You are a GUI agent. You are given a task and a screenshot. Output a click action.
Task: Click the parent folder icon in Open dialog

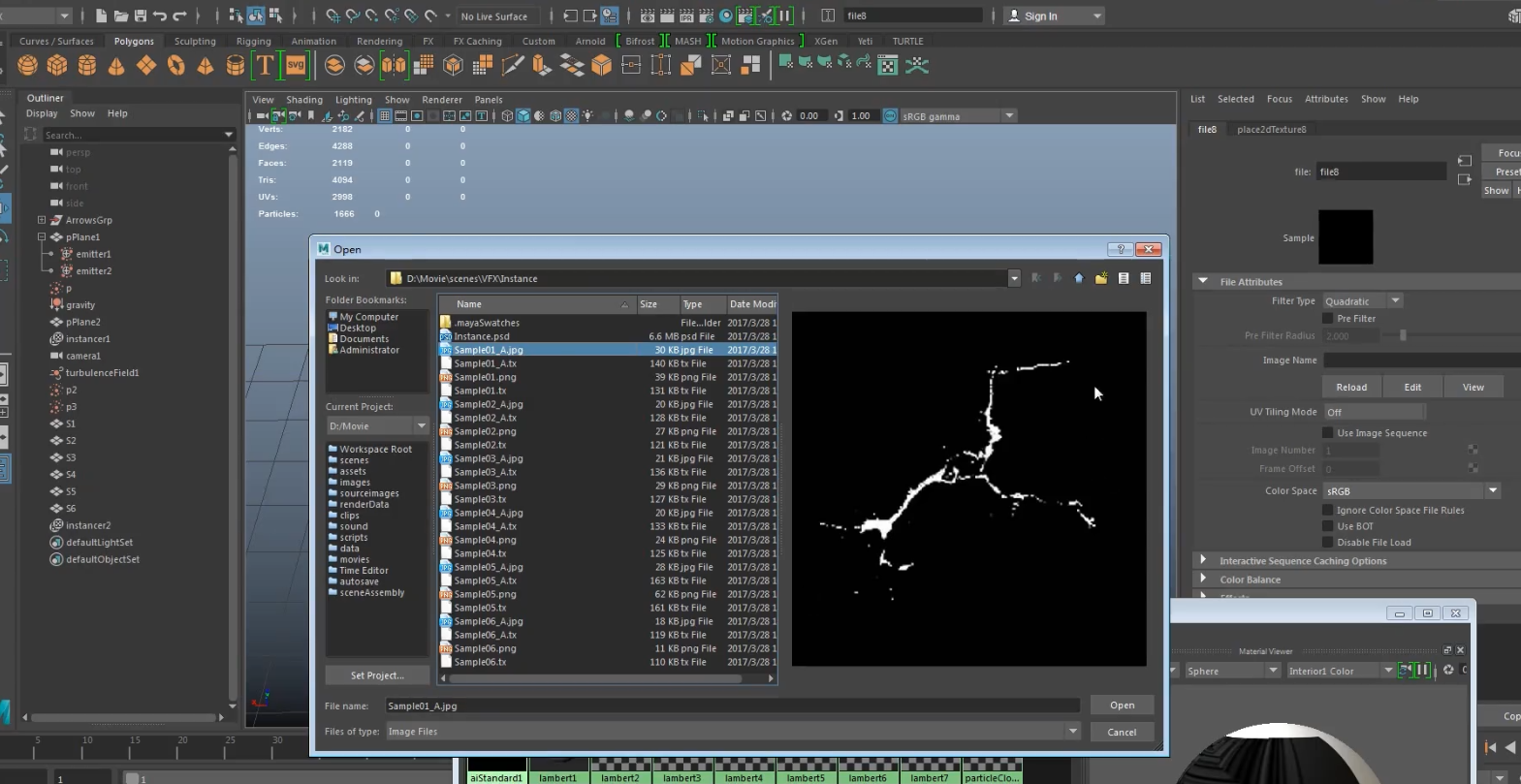pos(1079,278)
